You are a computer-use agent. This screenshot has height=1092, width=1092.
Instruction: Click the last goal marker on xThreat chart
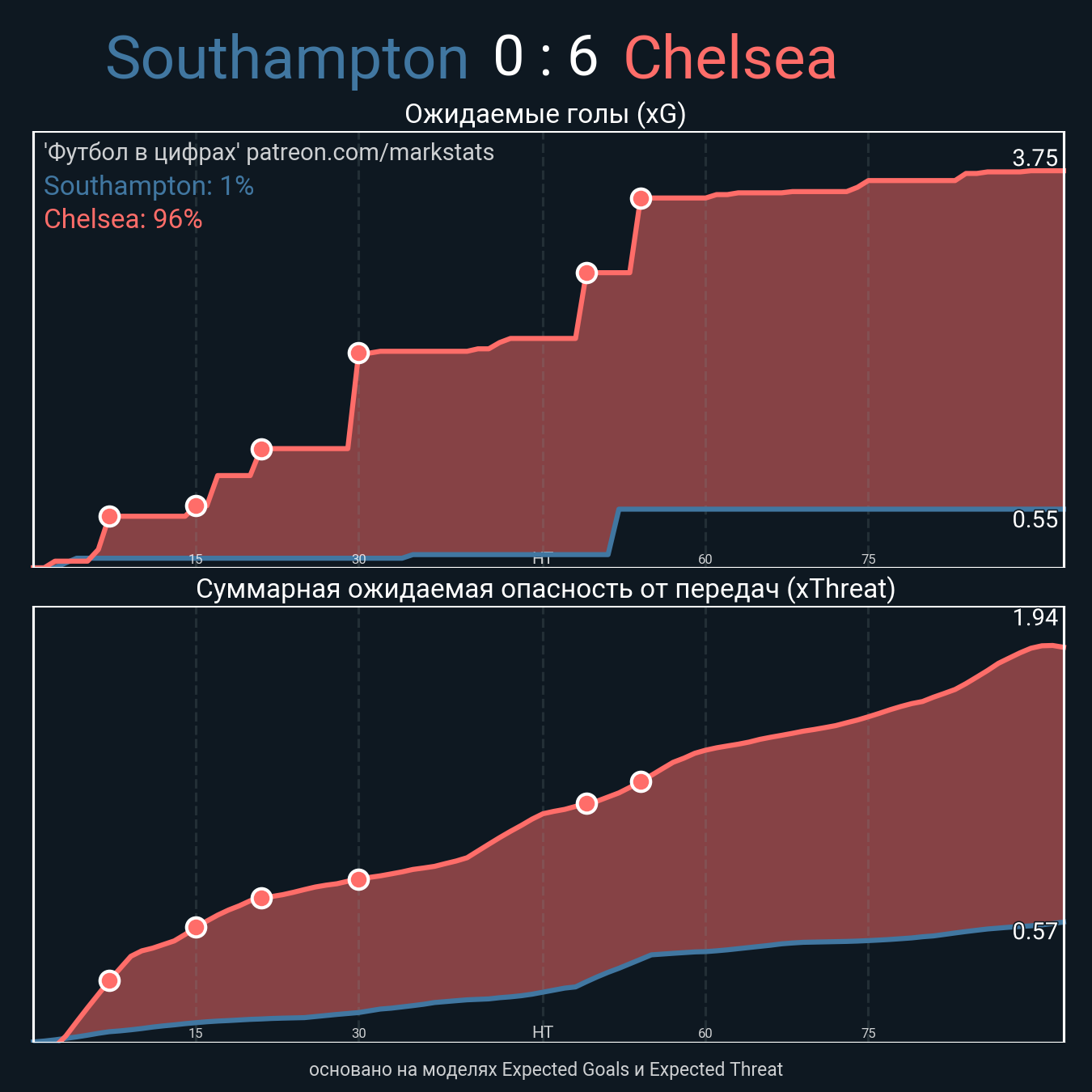[641, 781]
